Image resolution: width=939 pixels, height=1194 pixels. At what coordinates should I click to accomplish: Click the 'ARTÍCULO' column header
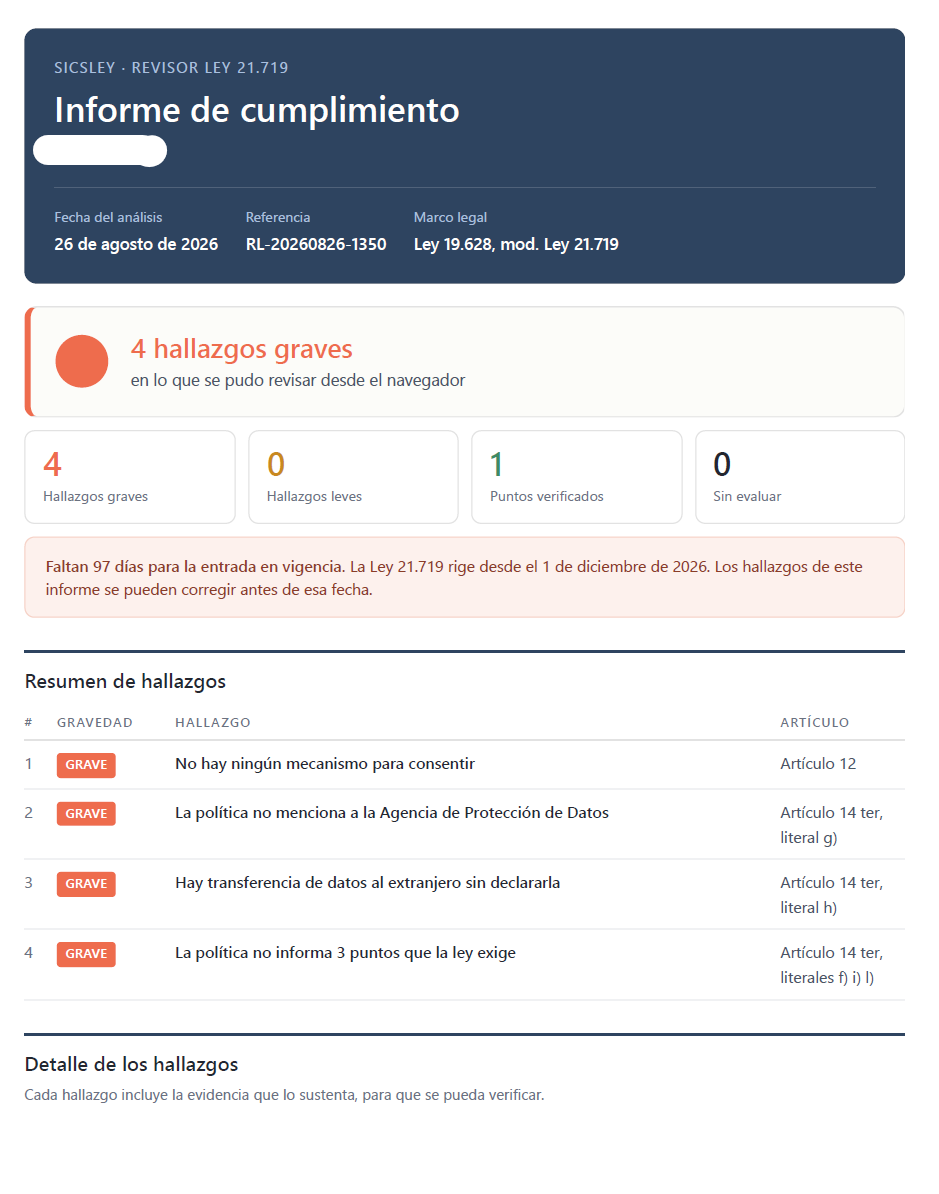tap(814, 723)
